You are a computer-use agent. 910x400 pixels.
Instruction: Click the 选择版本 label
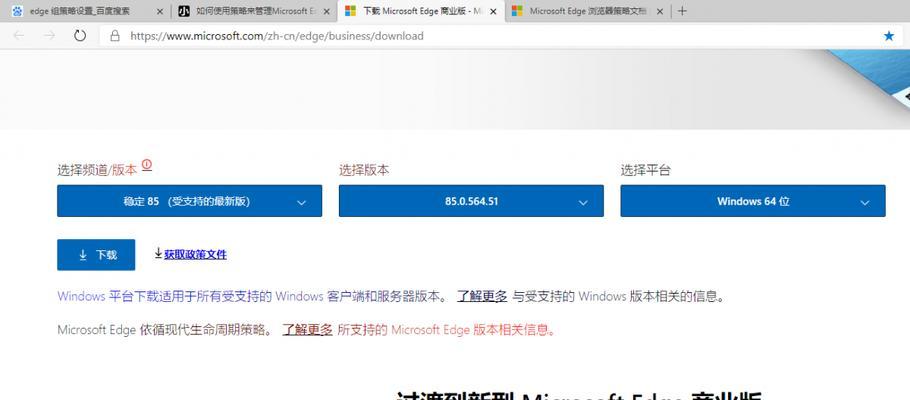pos(364,170)
